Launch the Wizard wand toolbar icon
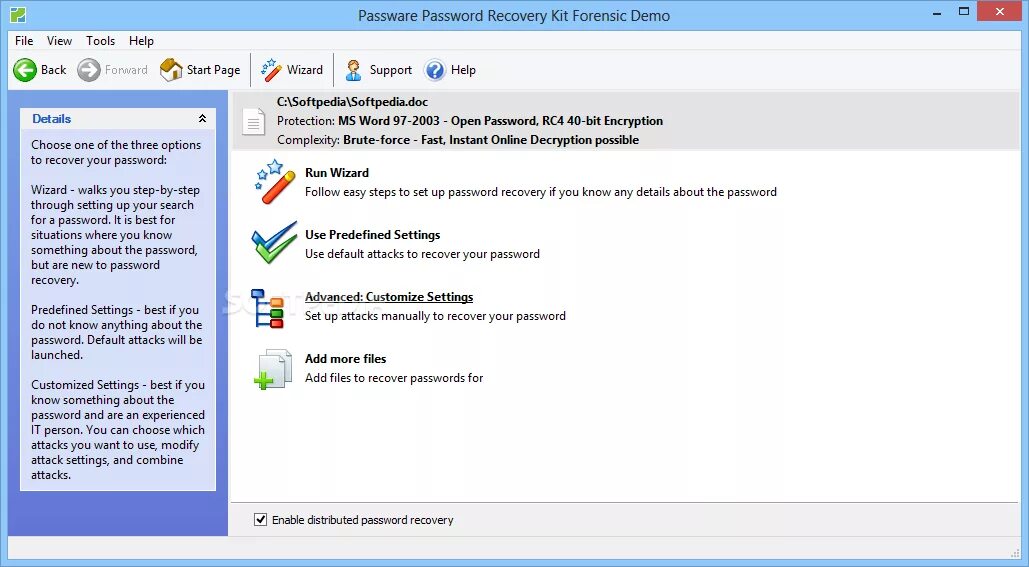1029x567 pixels. (271, 70)
